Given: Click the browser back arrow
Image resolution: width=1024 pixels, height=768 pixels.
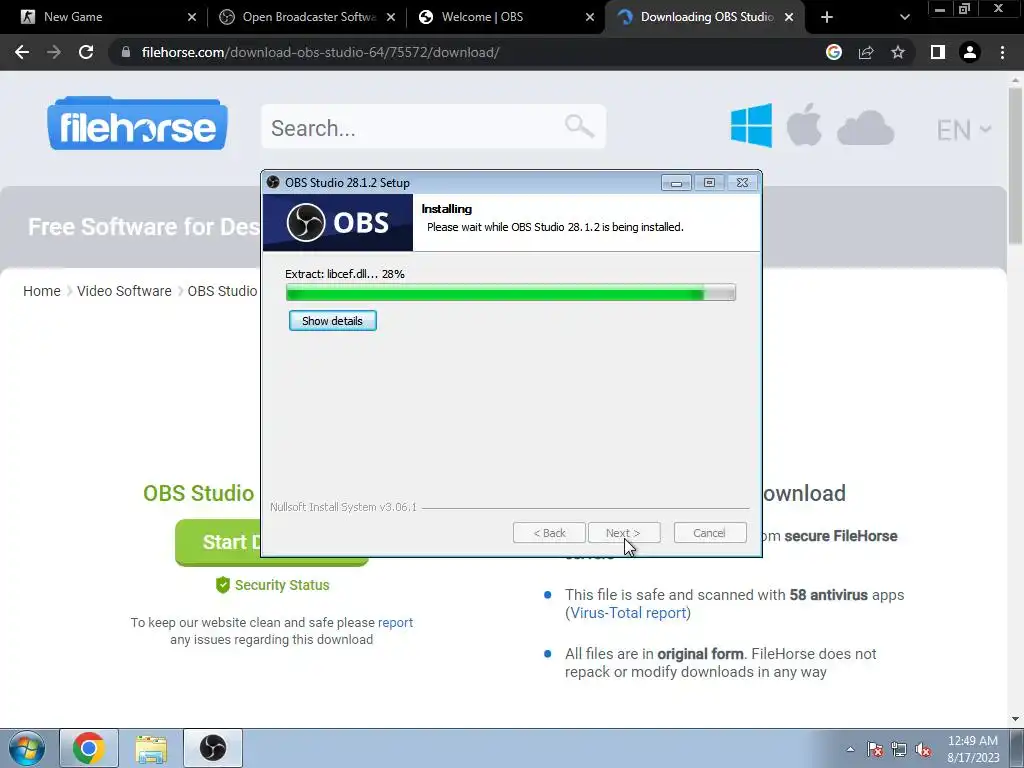Looking at the screenshot, I should coord(22,52).
